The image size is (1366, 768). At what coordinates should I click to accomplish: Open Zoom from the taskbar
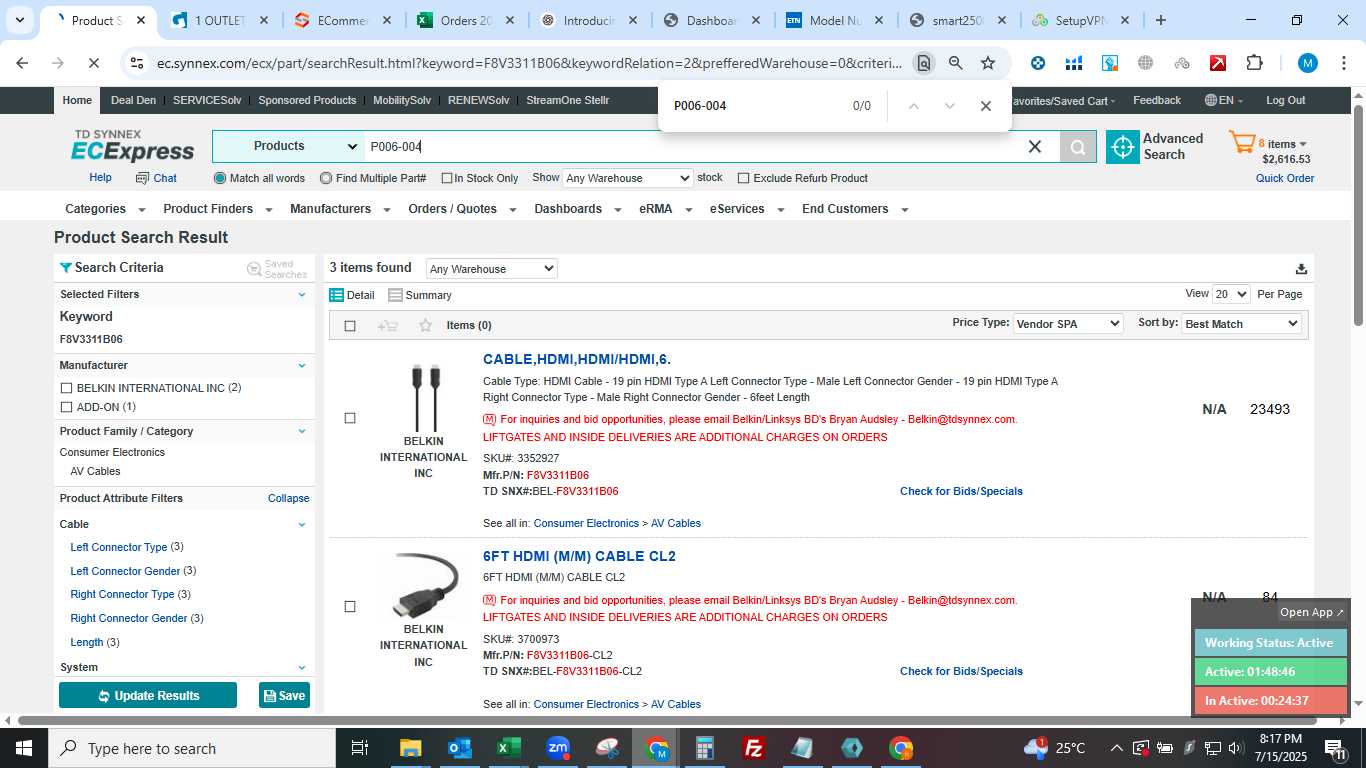(559, 748)
